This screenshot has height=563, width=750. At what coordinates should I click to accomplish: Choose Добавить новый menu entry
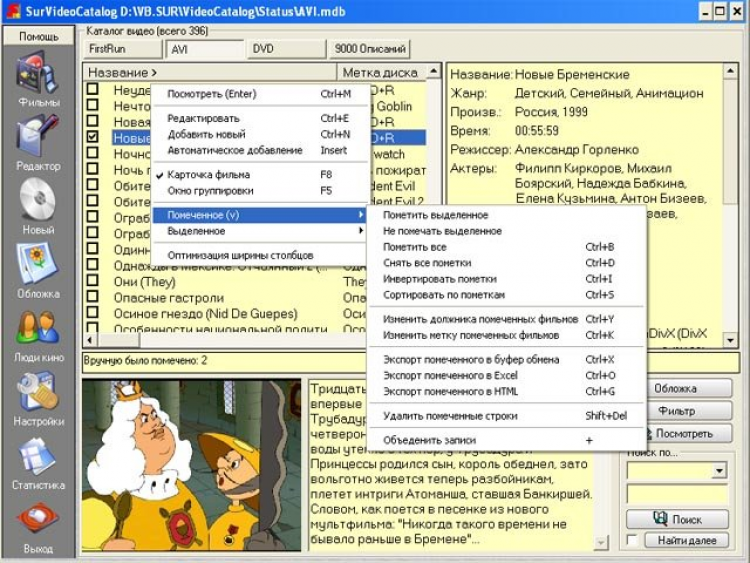(261, 134)
